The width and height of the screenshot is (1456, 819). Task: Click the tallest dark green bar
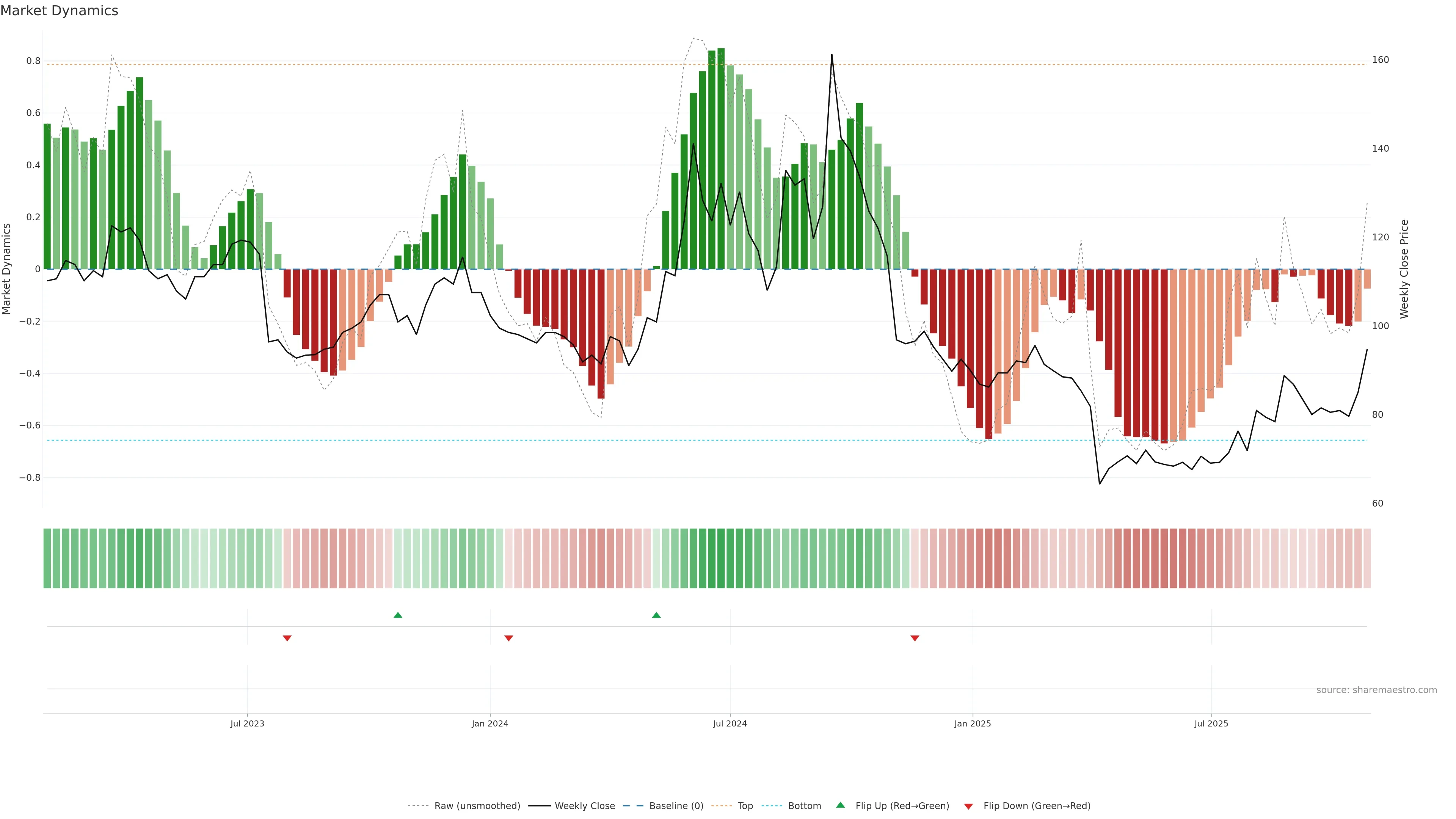click(x=721, y=158)
